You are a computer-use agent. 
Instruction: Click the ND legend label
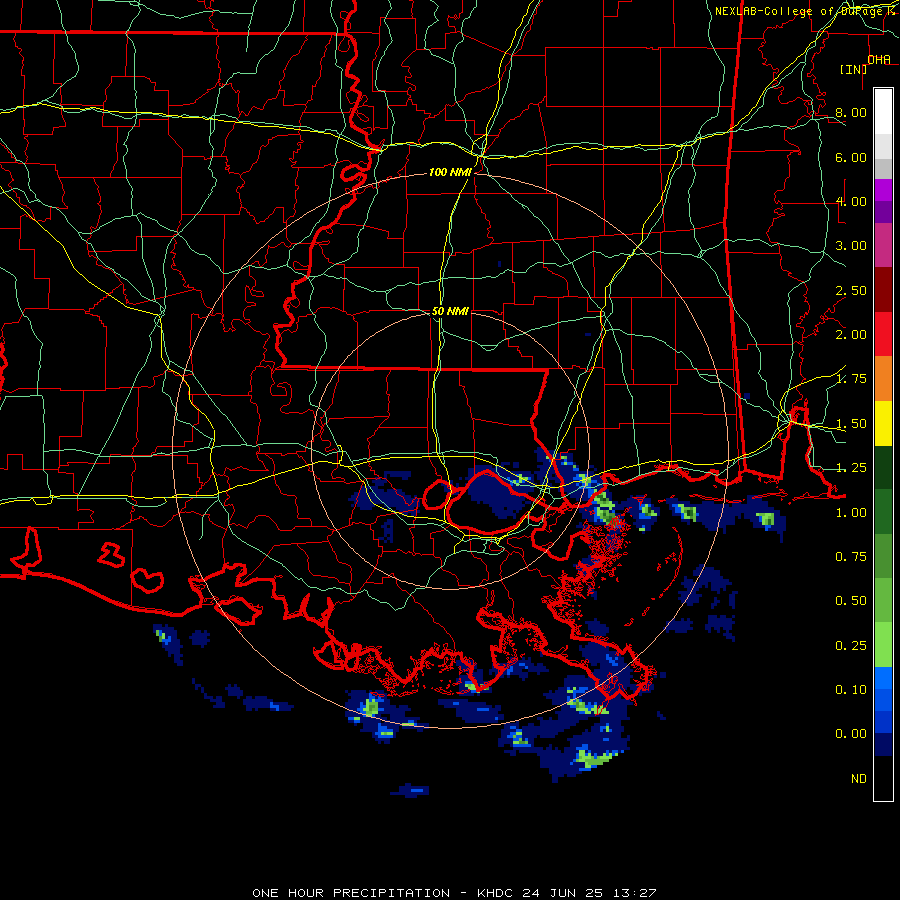pos(859,779)
